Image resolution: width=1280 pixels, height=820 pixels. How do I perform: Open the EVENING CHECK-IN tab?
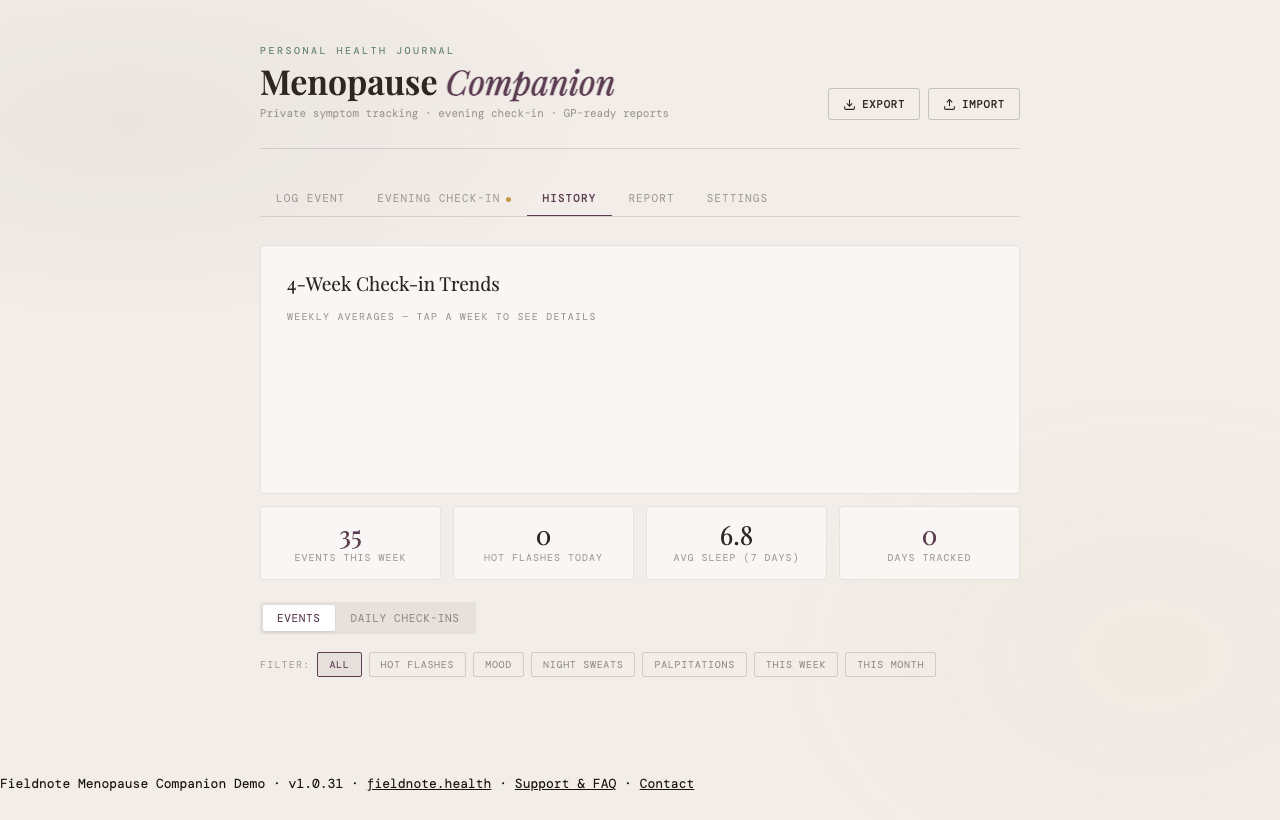[438, 197]
